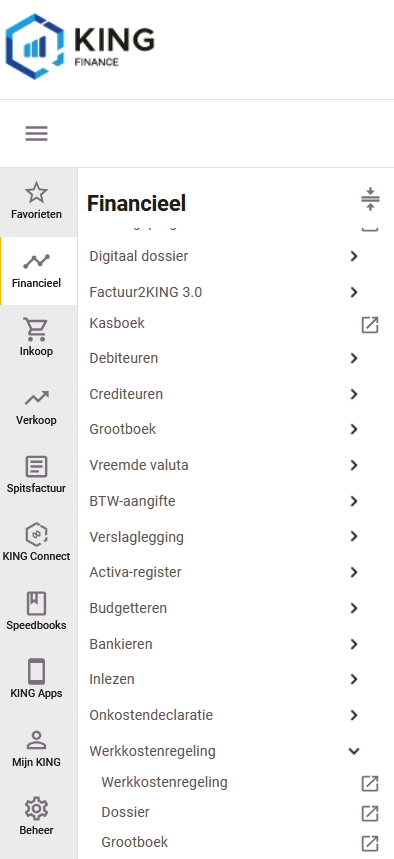Open the Verkoop trend arrow icon

coord(36,398)
